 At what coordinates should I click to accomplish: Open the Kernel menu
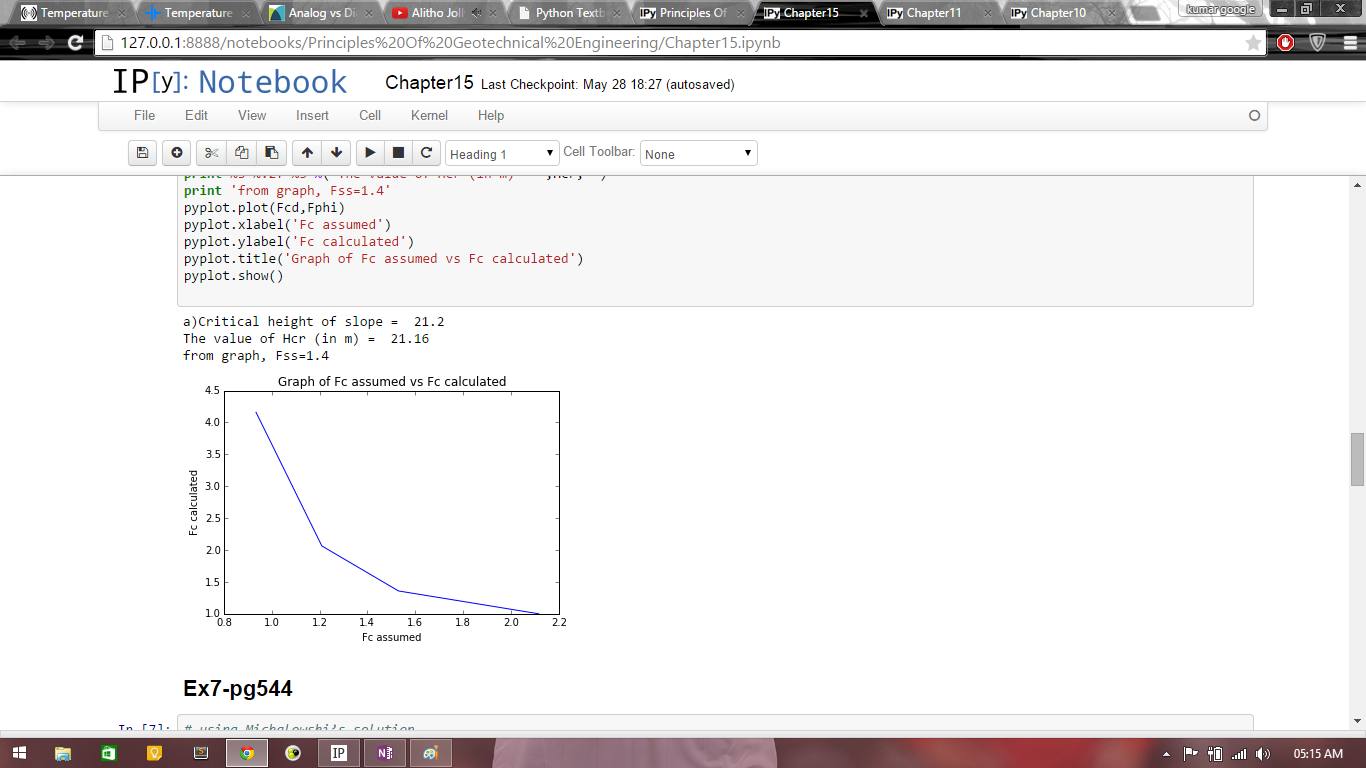pos(429,116)
